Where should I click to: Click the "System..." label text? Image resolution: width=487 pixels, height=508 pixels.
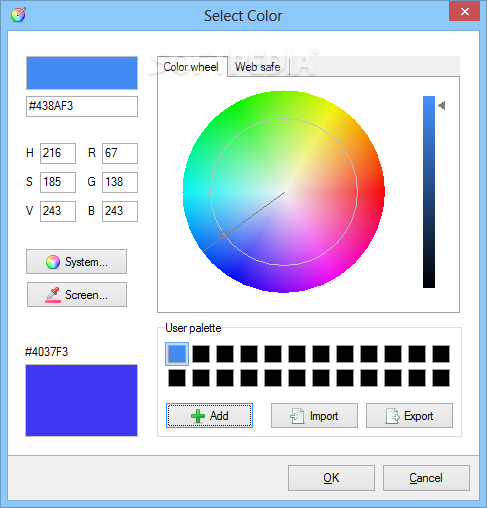click(86, 262)
